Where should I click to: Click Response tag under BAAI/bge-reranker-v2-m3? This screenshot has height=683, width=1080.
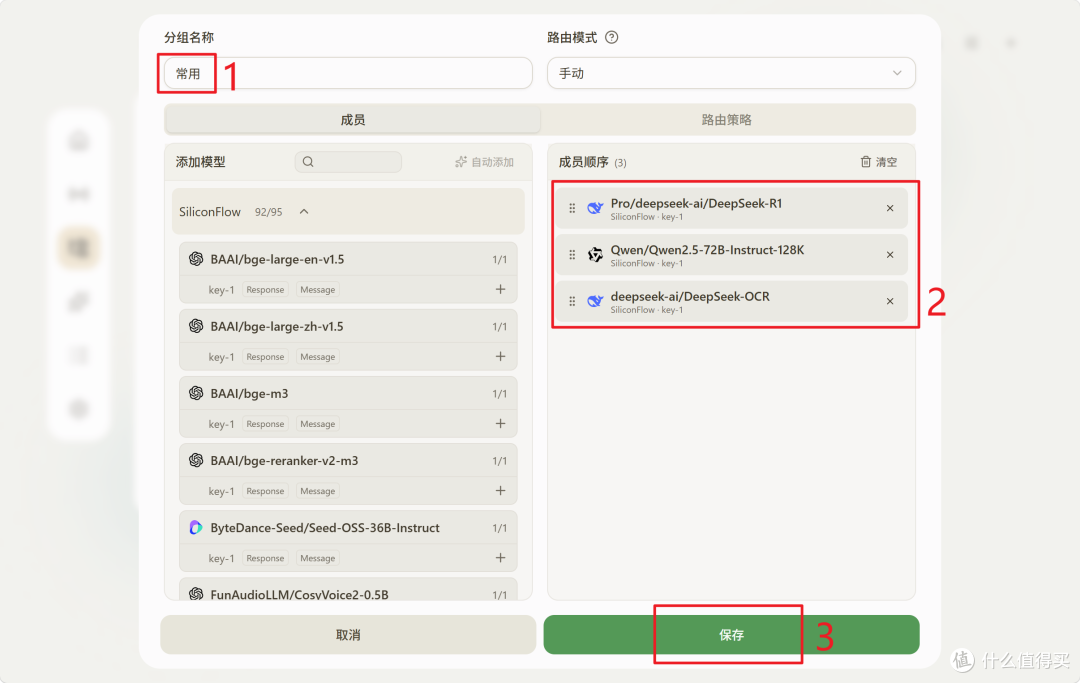click(x=265, y=491)
